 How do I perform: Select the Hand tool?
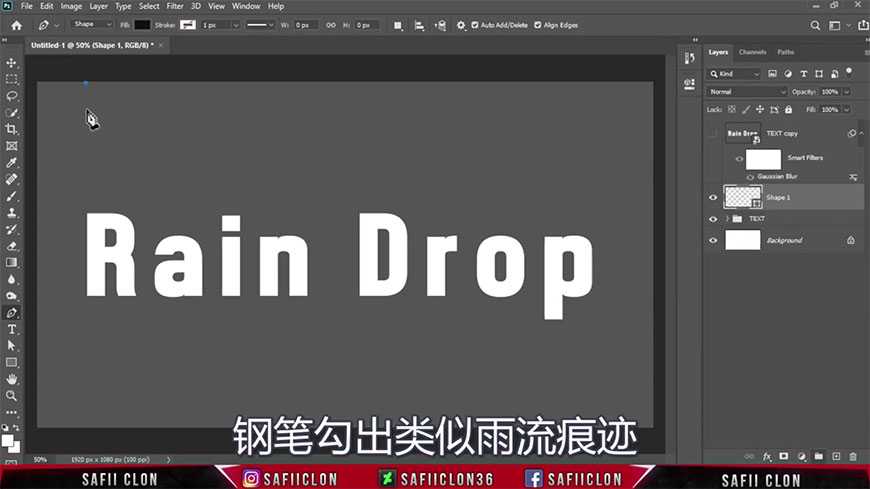coord(11,379)
